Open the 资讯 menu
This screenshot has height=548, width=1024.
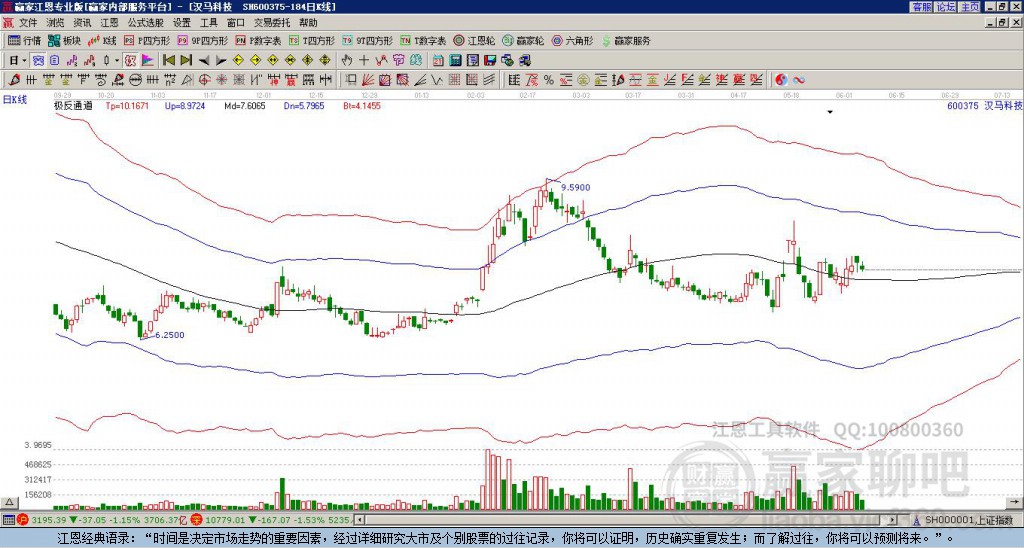tap(82, 23)
